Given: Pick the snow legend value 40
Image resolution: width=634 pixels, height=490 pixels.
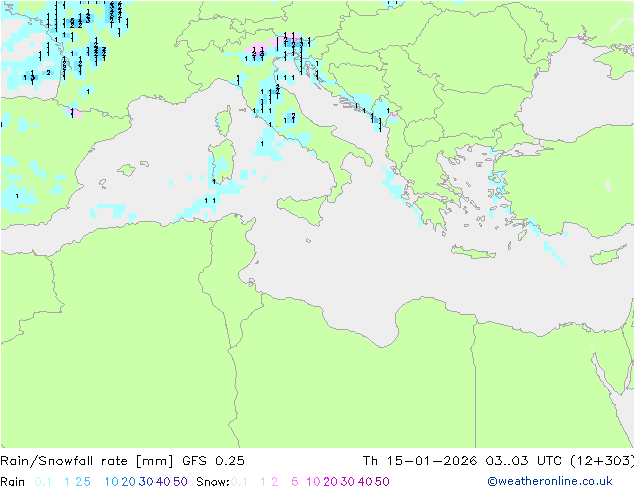Looking at the screenshot, I should click(x=365, y=482).
